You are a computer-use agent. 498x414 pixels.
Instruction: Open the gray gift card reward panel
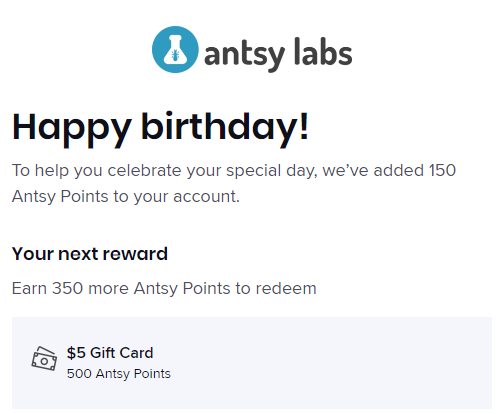pyautogui.click(x=252, y=363)
